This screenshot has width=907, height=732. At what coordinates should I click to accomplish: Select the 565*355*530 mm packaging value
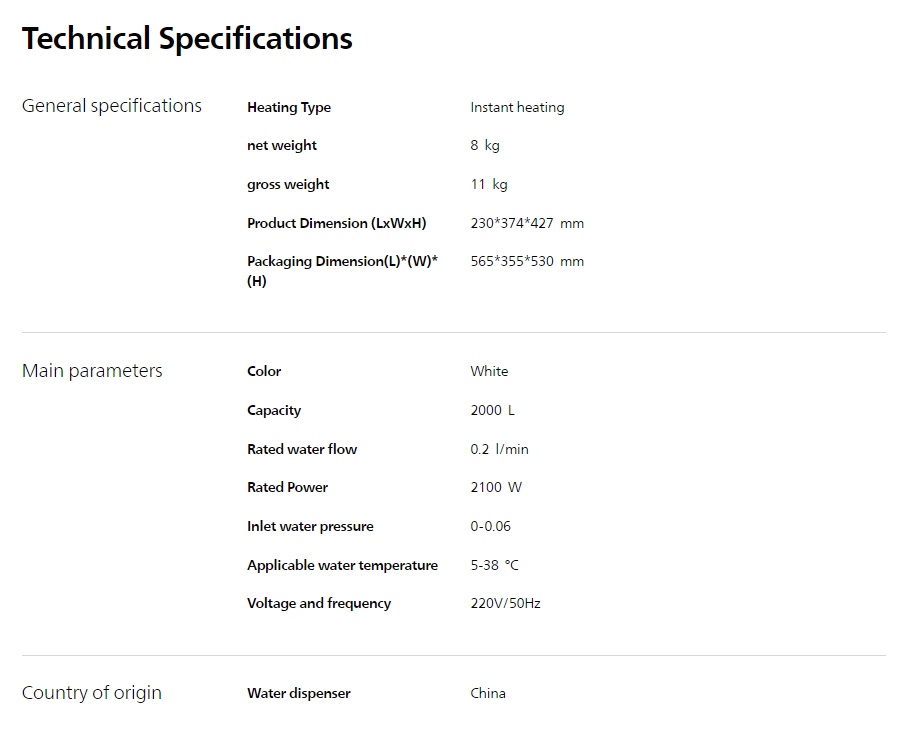click(x=527, y=261)
